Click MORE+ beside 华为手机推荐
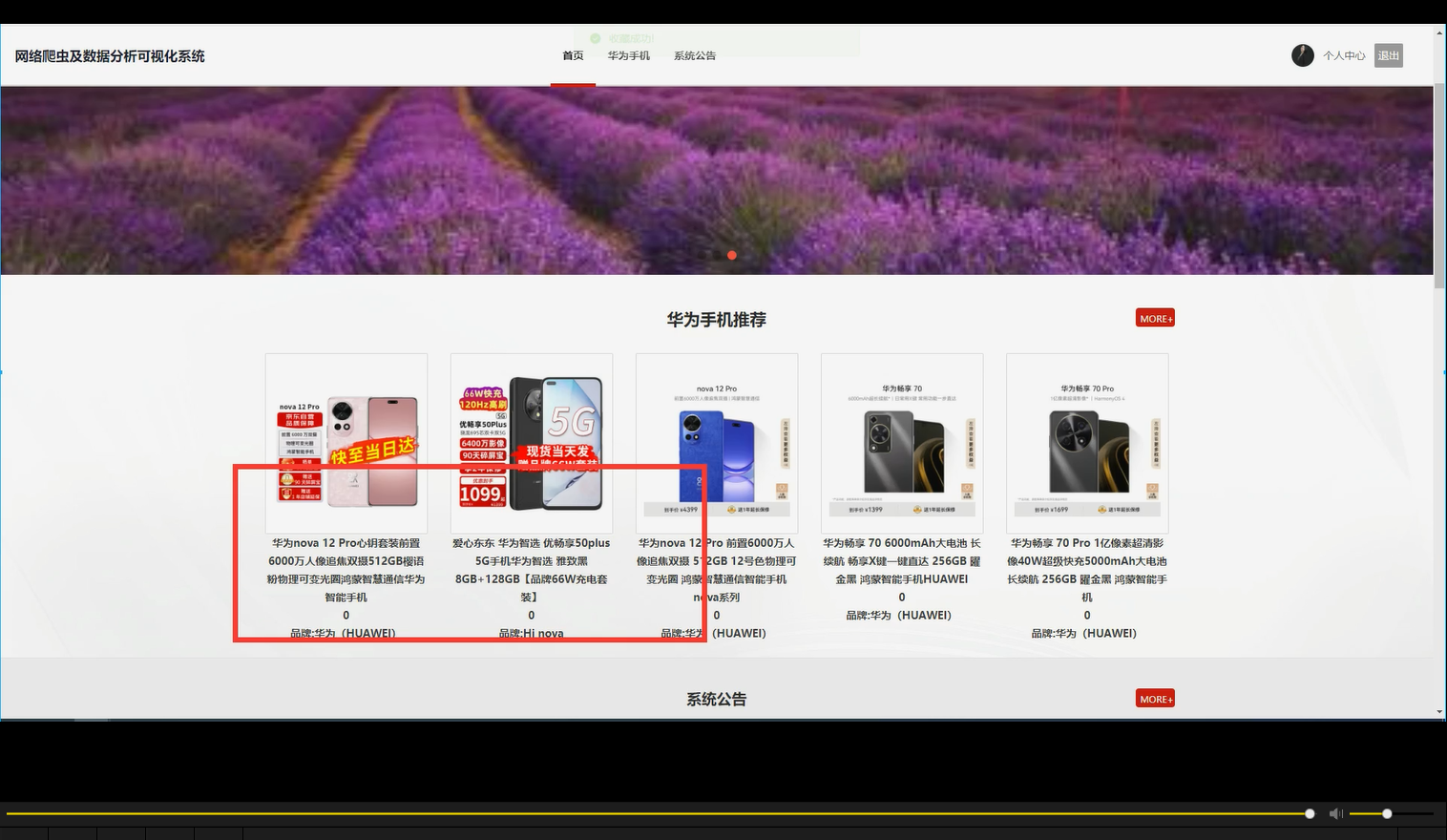 (x=1155, y=318)
